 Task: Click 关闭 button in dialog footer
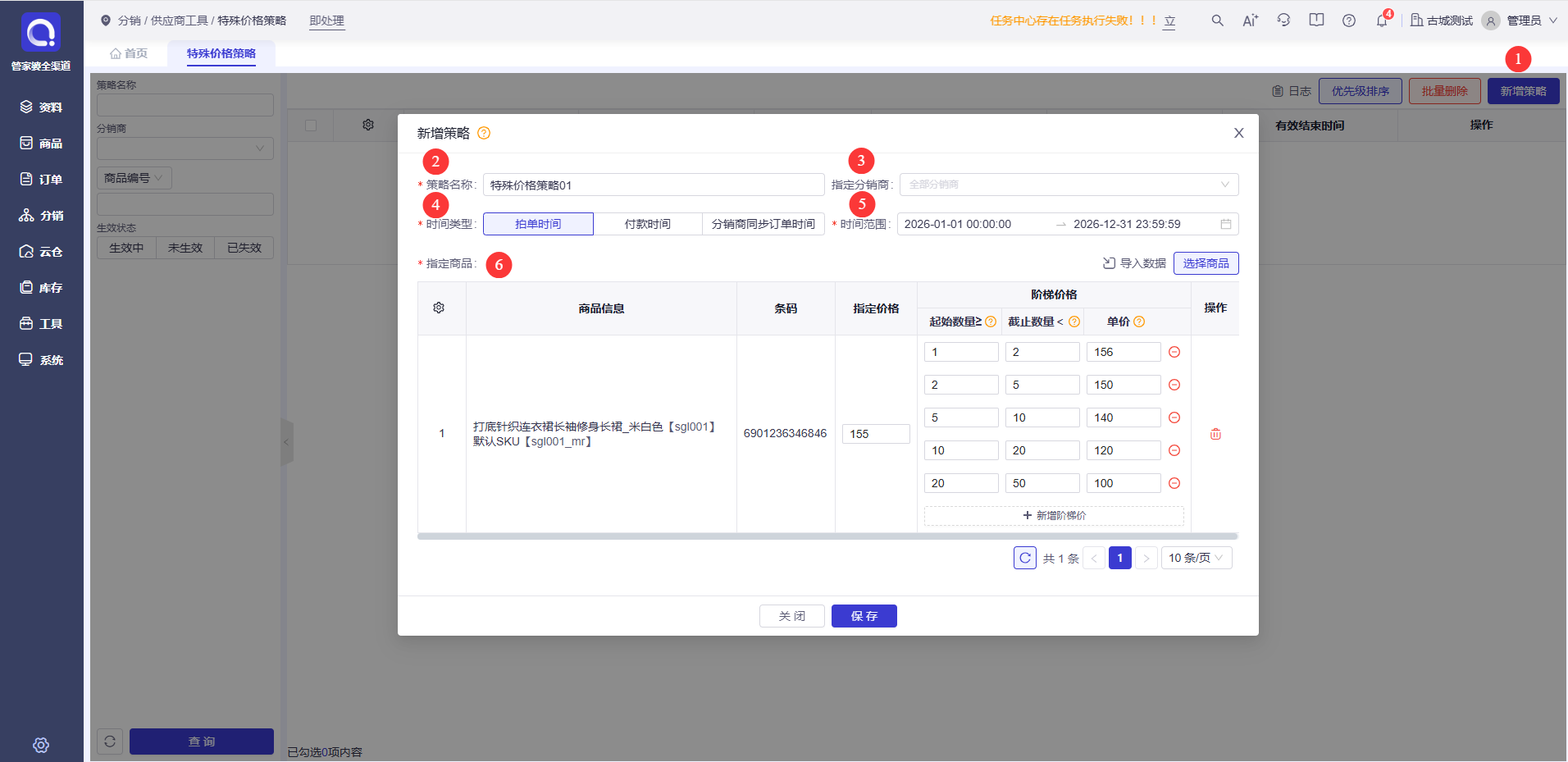[792, 616]
